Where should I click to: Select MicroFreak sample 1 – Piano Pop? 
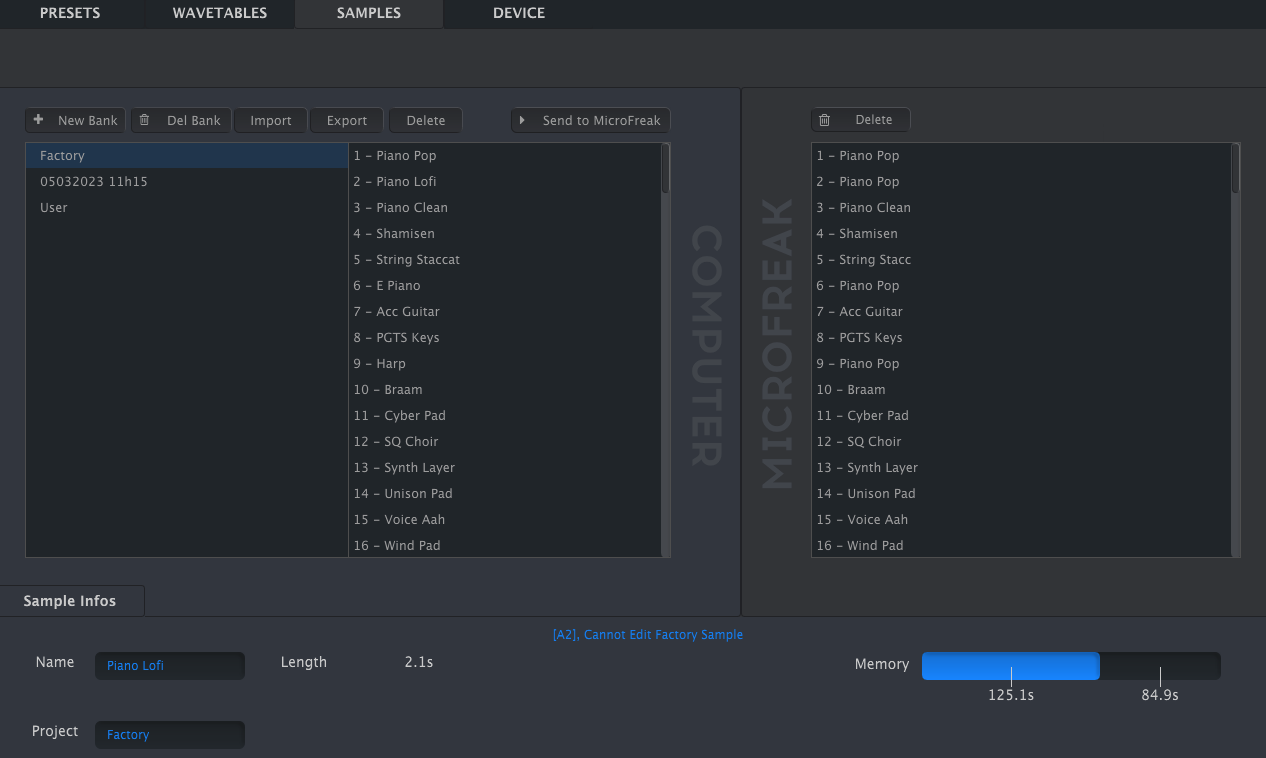[x=1021, y=155]
